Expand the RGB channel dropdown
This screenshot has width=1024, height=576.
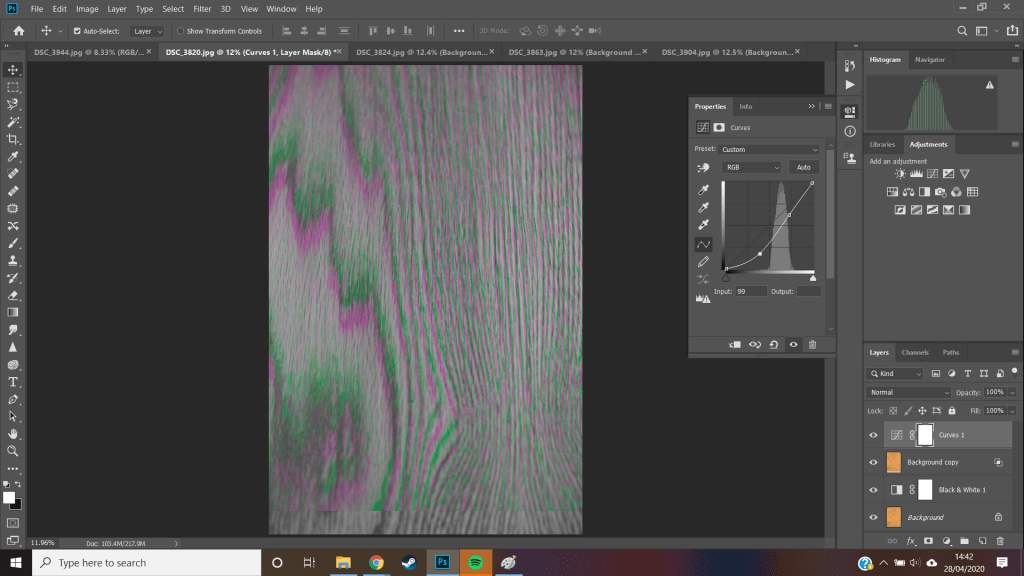(751, 167)
